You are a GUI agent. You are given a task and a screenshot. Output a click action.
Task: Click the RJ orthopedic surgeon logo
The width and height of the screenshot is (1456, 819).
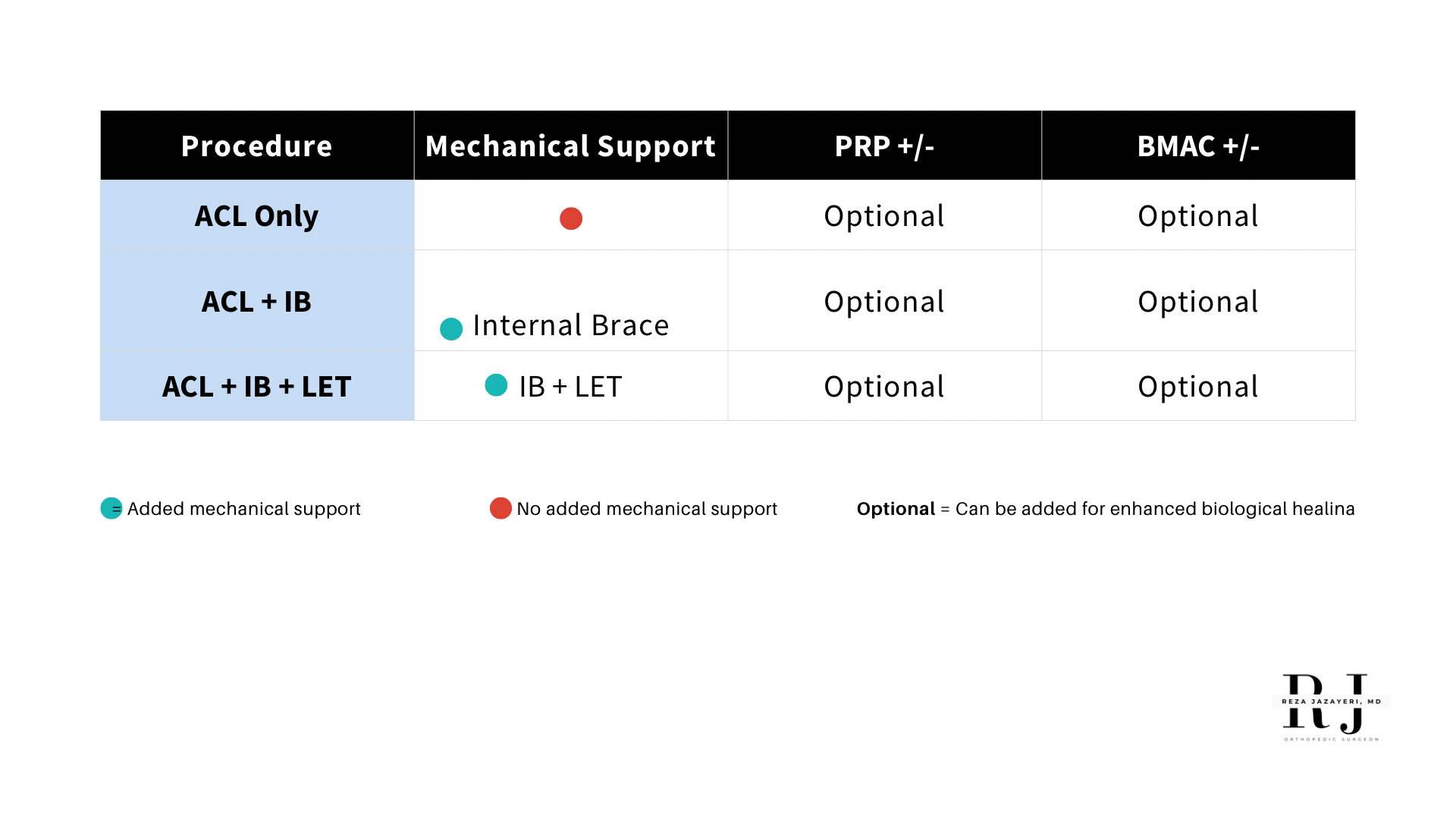pos(1331,707)
